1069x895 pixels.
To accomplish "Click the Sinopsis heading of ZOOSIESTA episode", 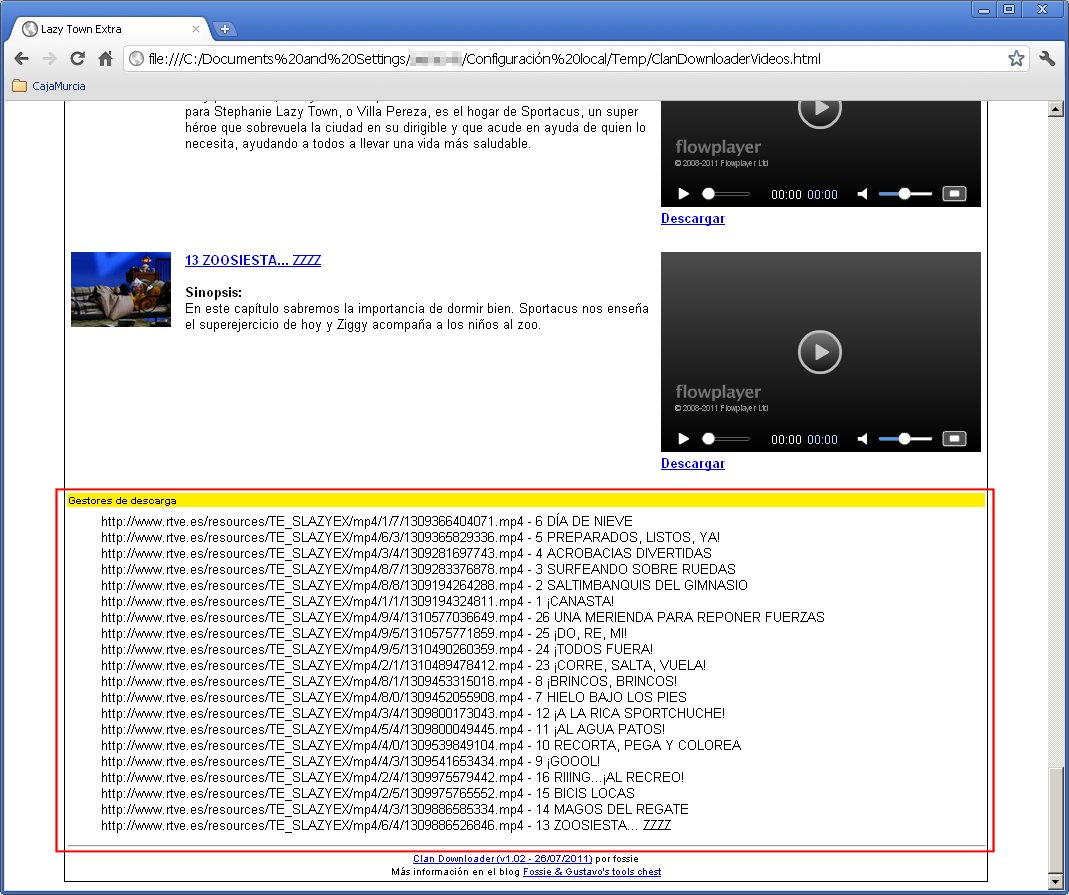I will click(213, 292).
